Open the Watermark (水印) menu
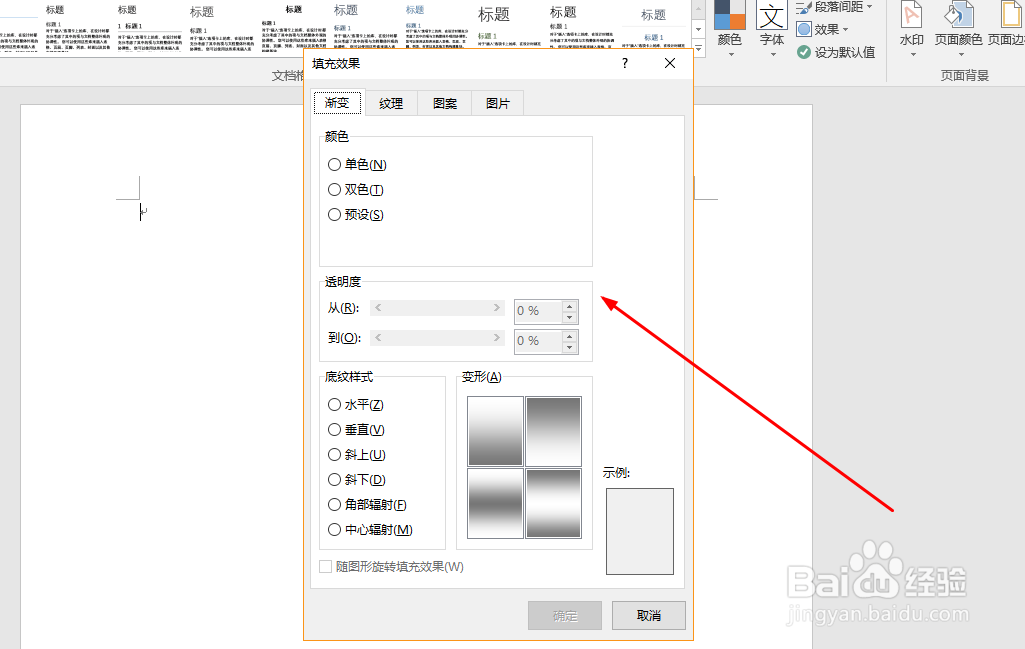Viewport: 1025px width, 649px height. point(911,29)
